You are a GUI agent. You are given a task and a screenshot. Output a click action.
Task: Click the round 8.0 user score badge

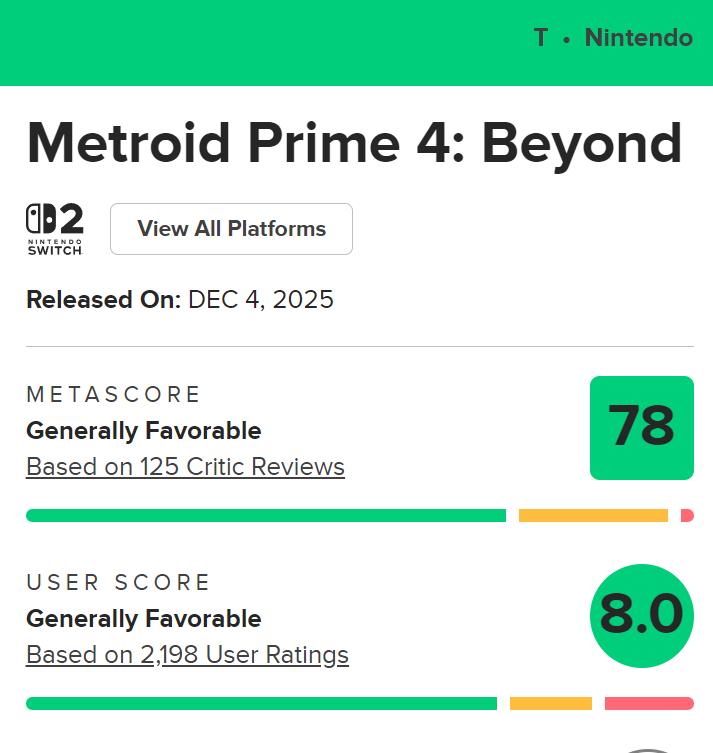coord(641,615)
